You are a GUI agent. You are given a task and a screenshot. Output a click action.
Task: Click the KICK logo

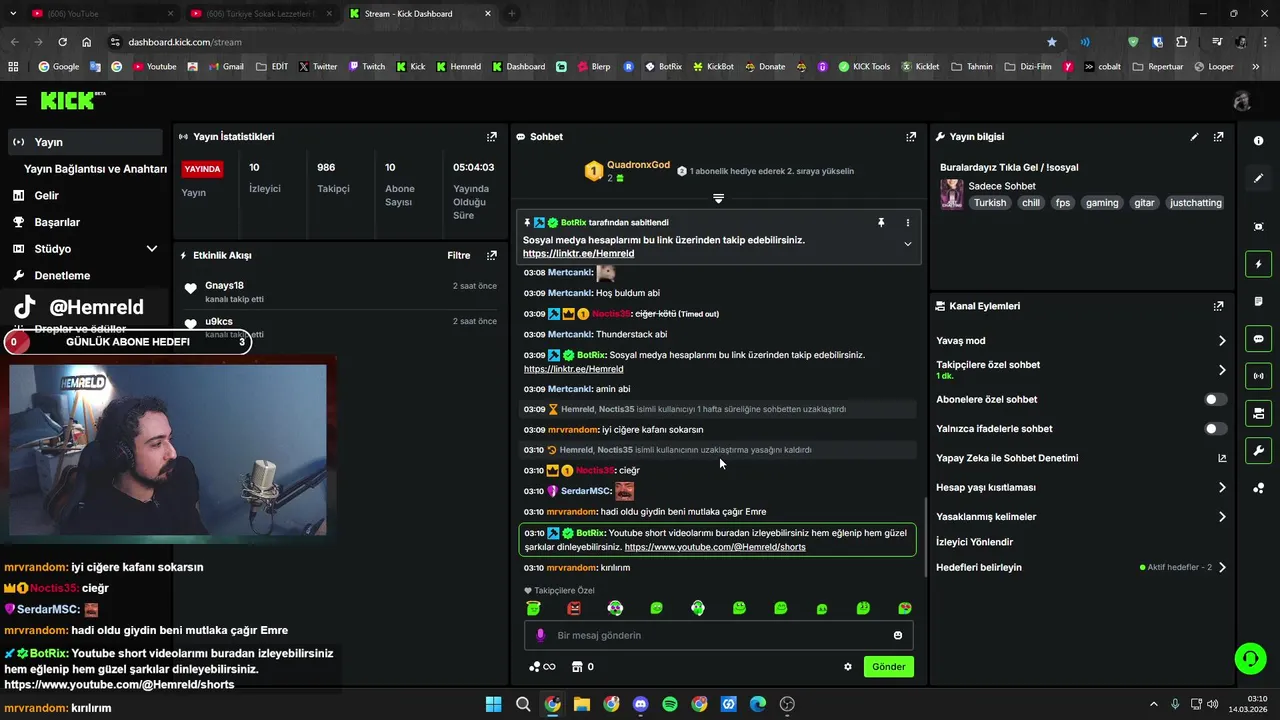point(72,100)
